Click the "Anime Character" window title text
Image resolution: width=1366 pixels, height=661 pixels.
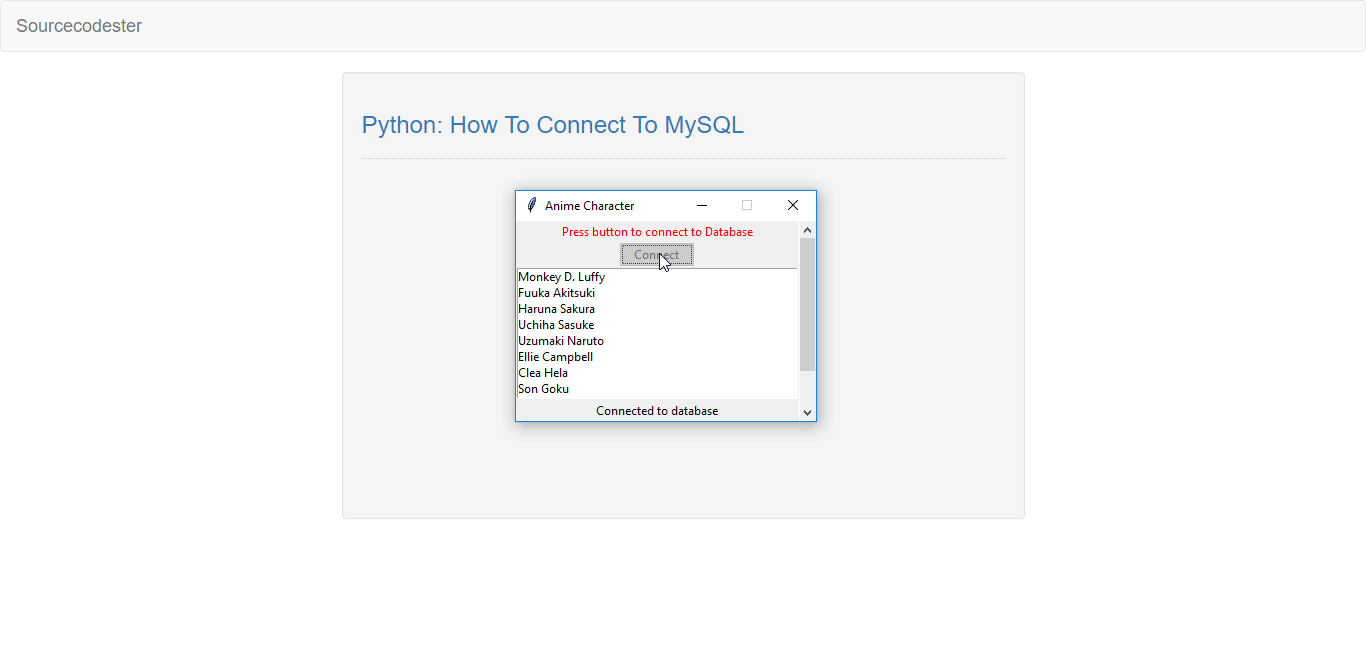point(589,206)
